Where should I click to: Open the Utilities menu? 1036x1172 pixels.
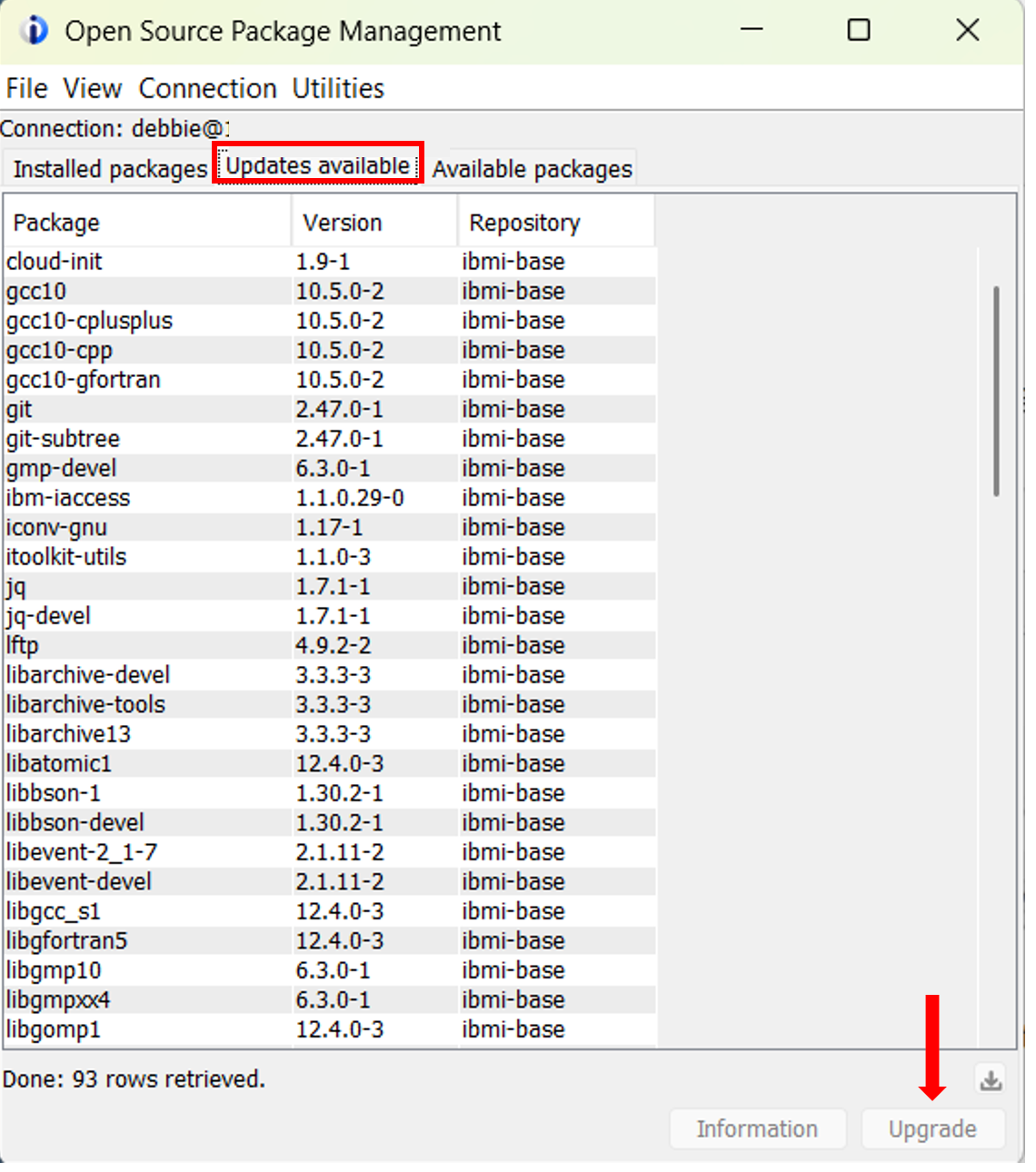click(338, 87)
